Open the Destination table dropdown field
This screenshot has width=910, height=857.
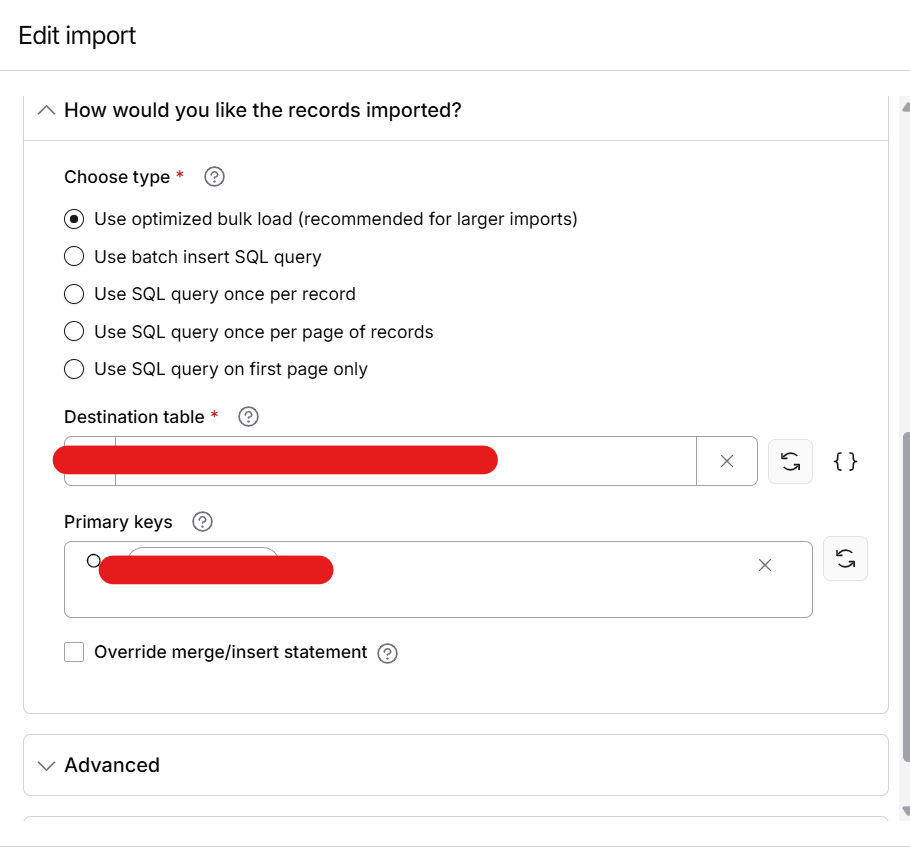pyautogui.click(x=400, y=461)
